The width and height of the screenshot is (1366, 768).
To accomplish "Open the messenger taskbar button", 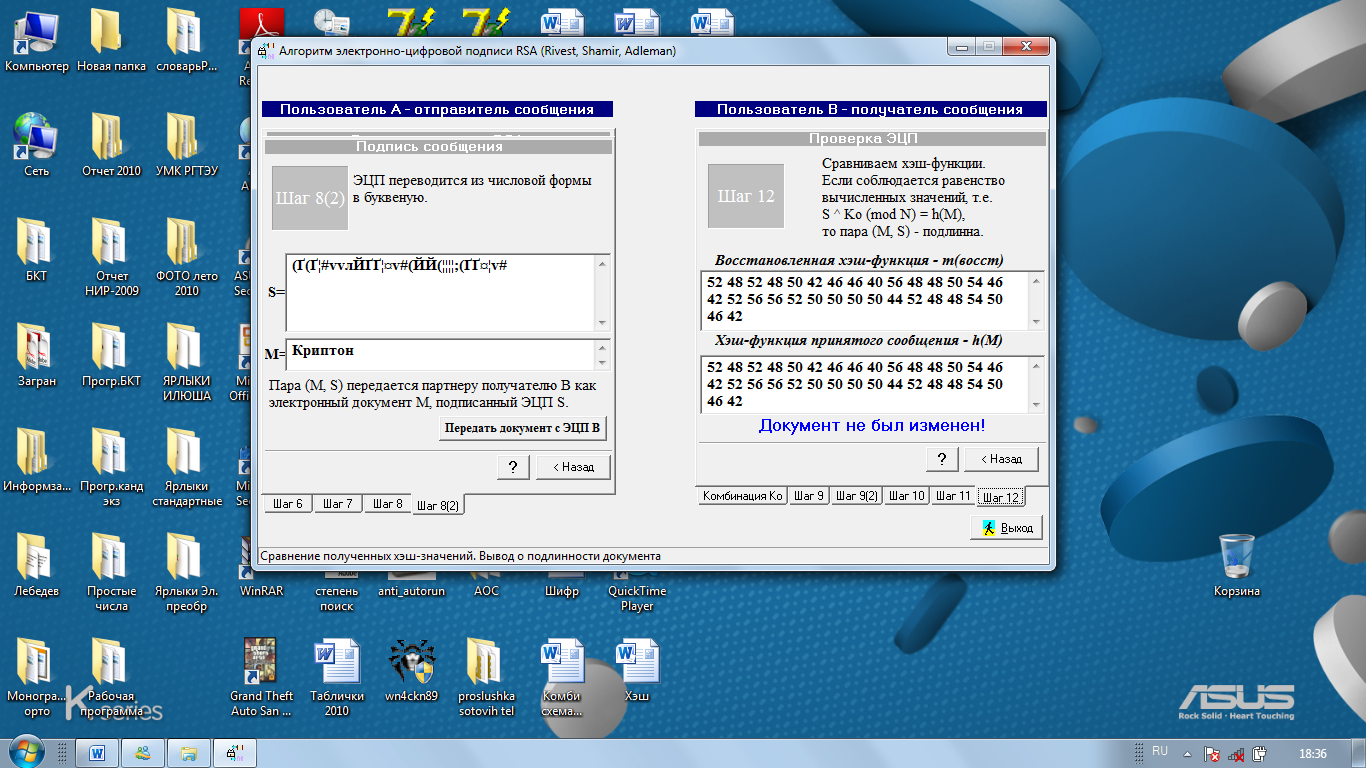I will pos(143,752).
